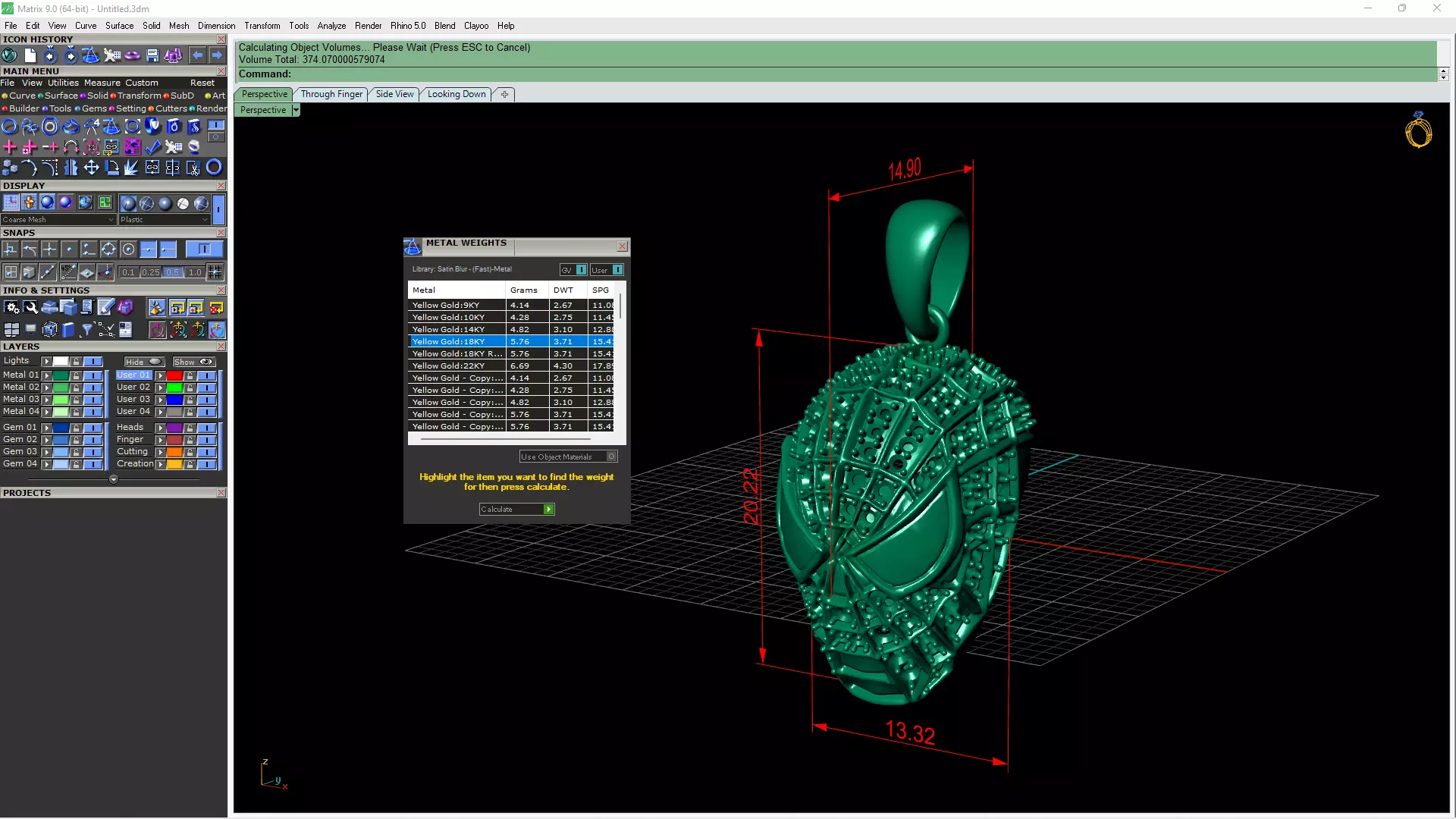Viewport: 1456px width, 819px height.
Task: Open the Coarse Mesh dropdown
Action: coord(58,220)
